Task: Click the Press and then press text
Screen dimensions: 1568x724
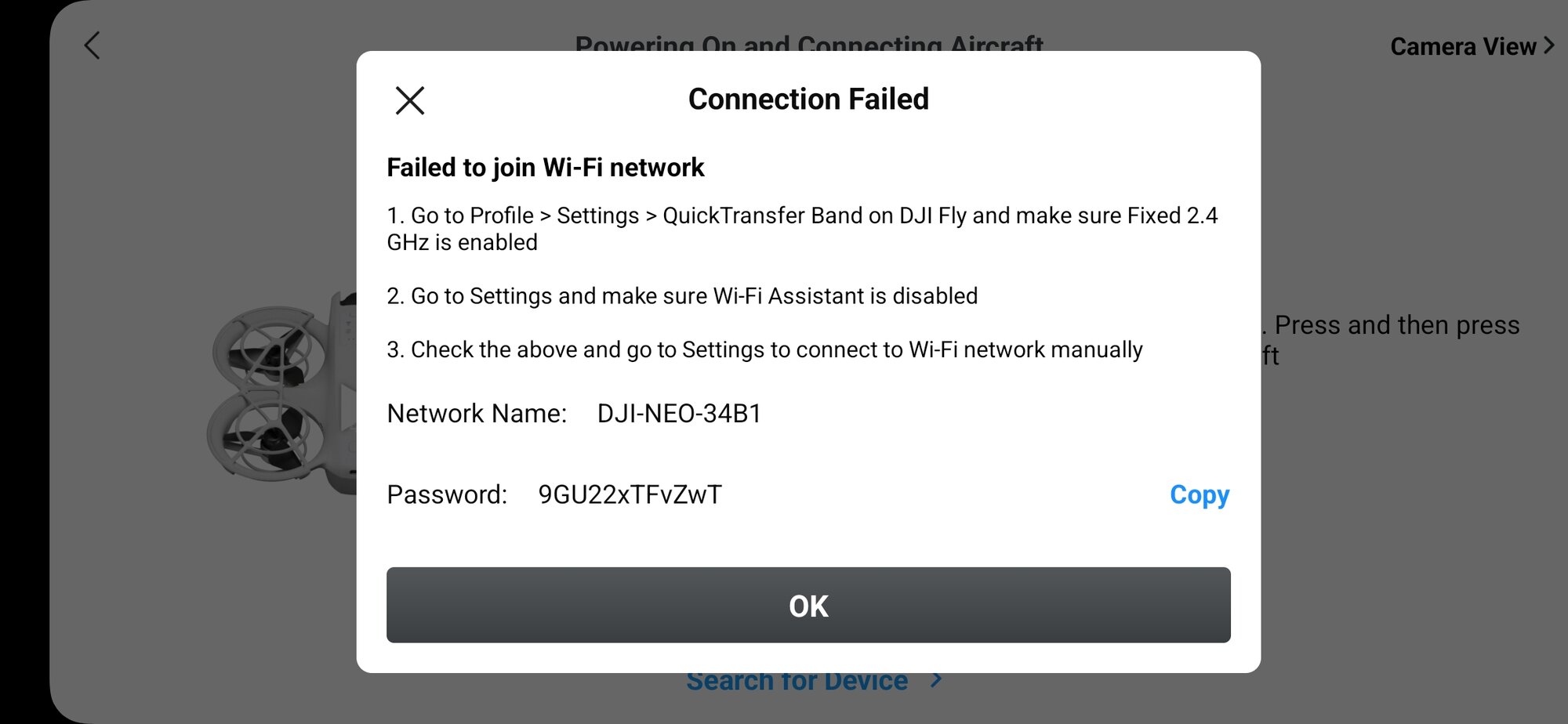Action: [1396, 325]
